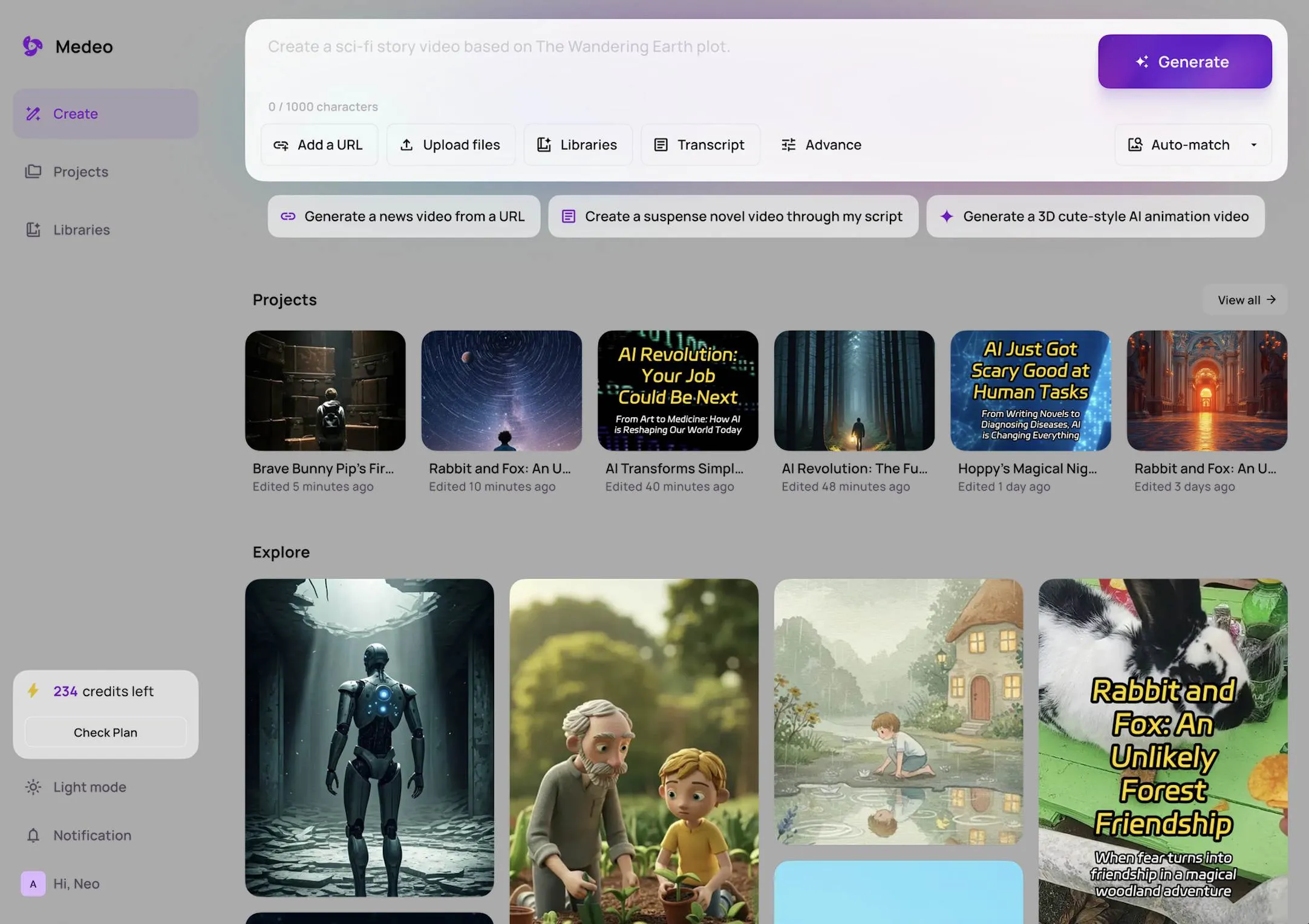
Task: Go to Projects in the sidebar
Action: [80, 172]
